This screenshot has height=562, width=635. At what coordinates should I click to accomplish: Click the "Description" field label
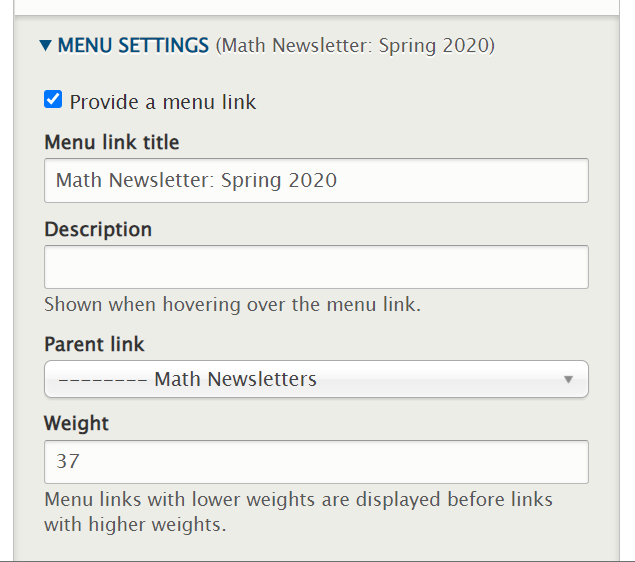click(x=98, y=229)
